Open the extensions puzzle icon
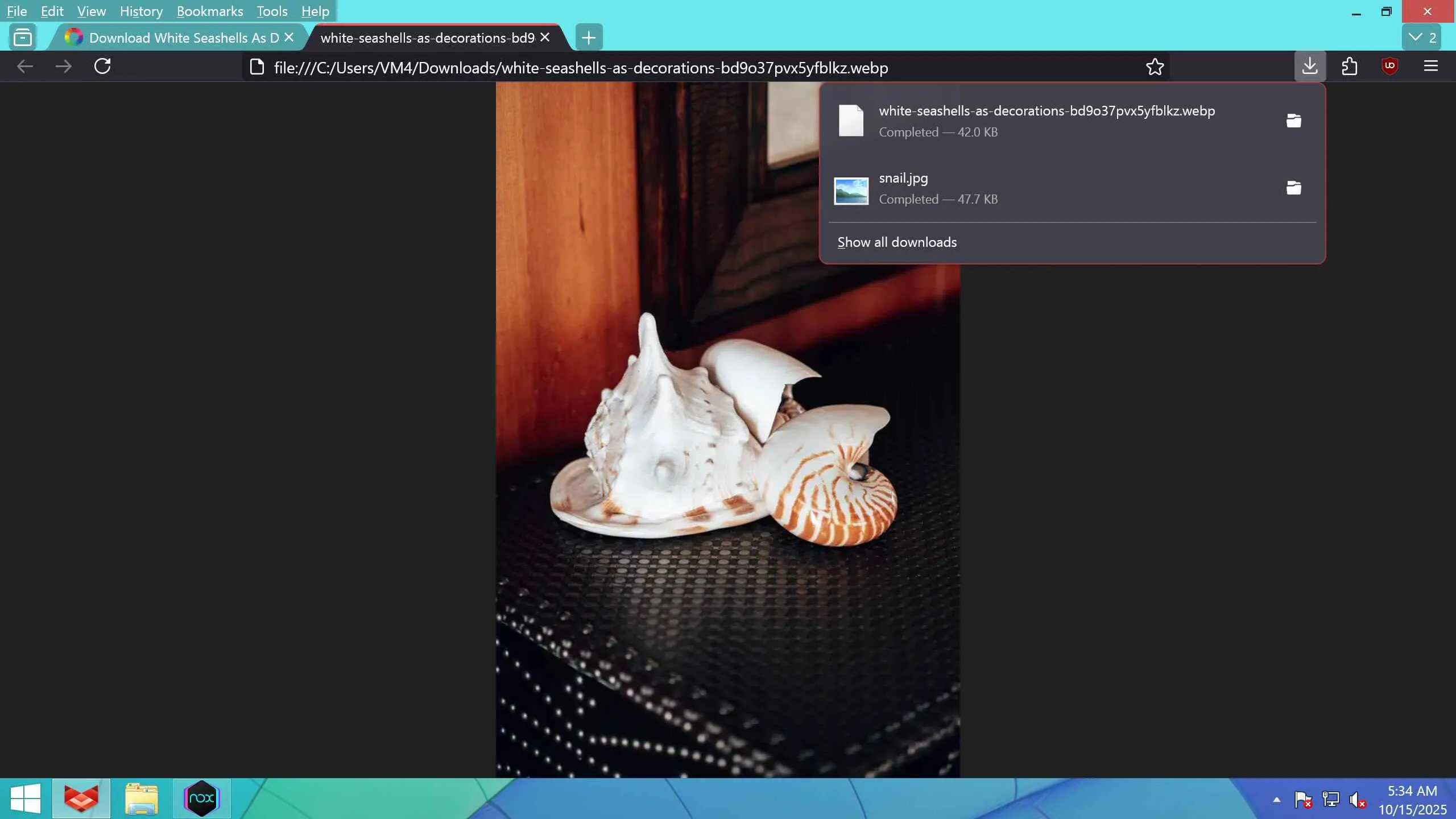 coord(1349,67)
